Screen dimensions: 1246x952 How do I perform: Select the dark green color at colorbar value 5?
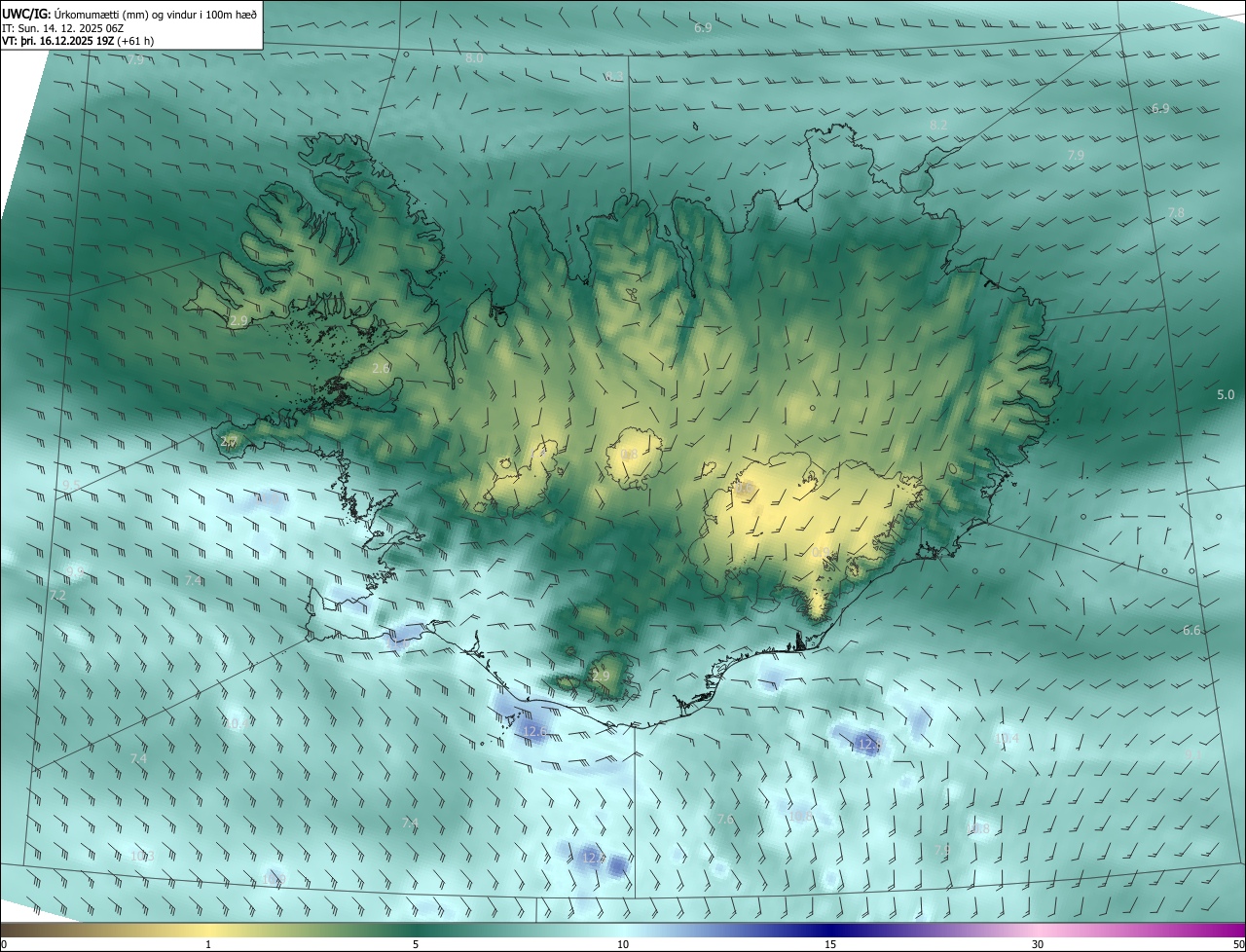click(416, 930)
